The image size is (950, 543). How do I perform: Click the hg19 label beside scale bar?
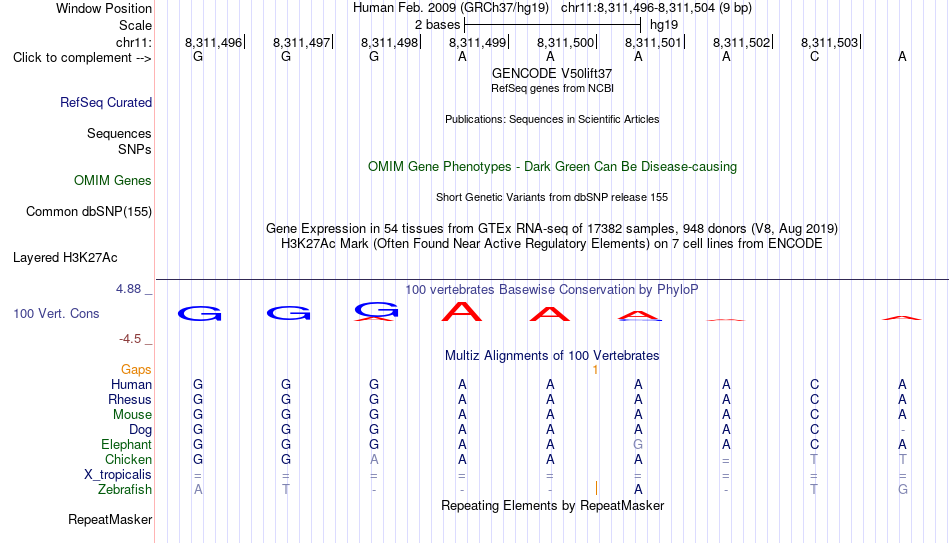(663, 25)
